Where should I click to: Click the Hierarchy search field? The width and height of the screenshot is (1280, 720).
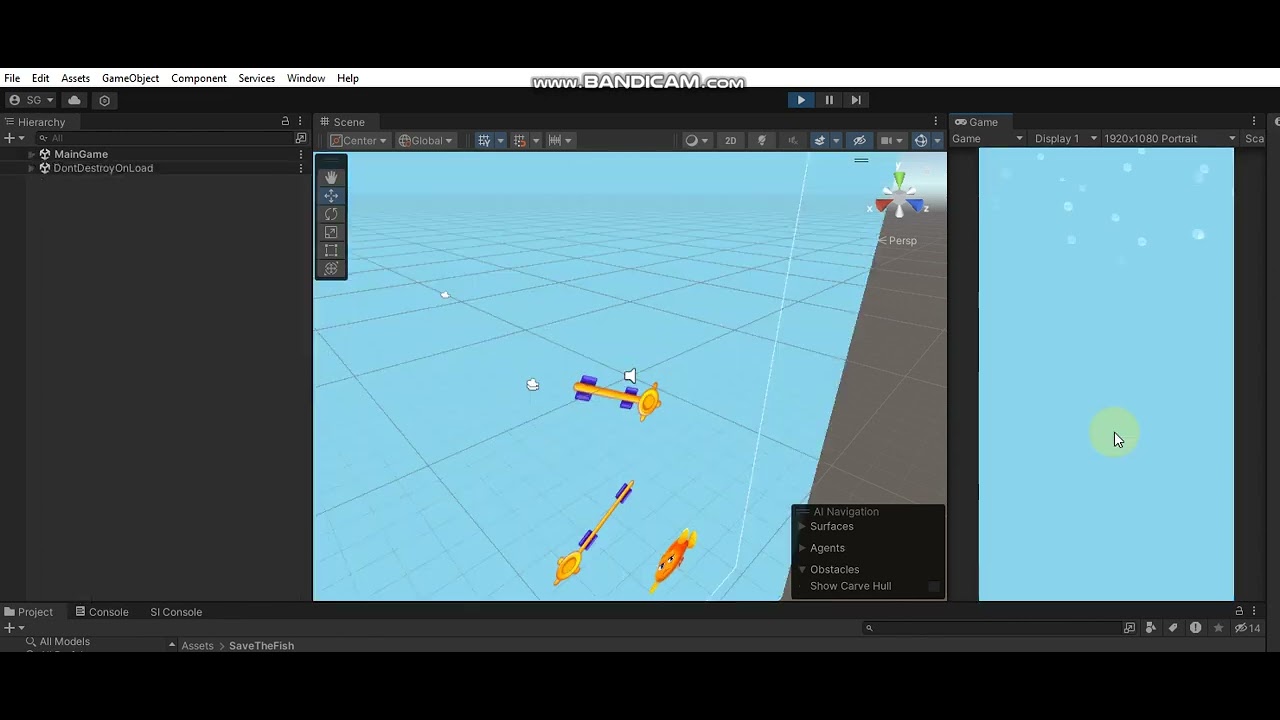click(x=165, y=138)
